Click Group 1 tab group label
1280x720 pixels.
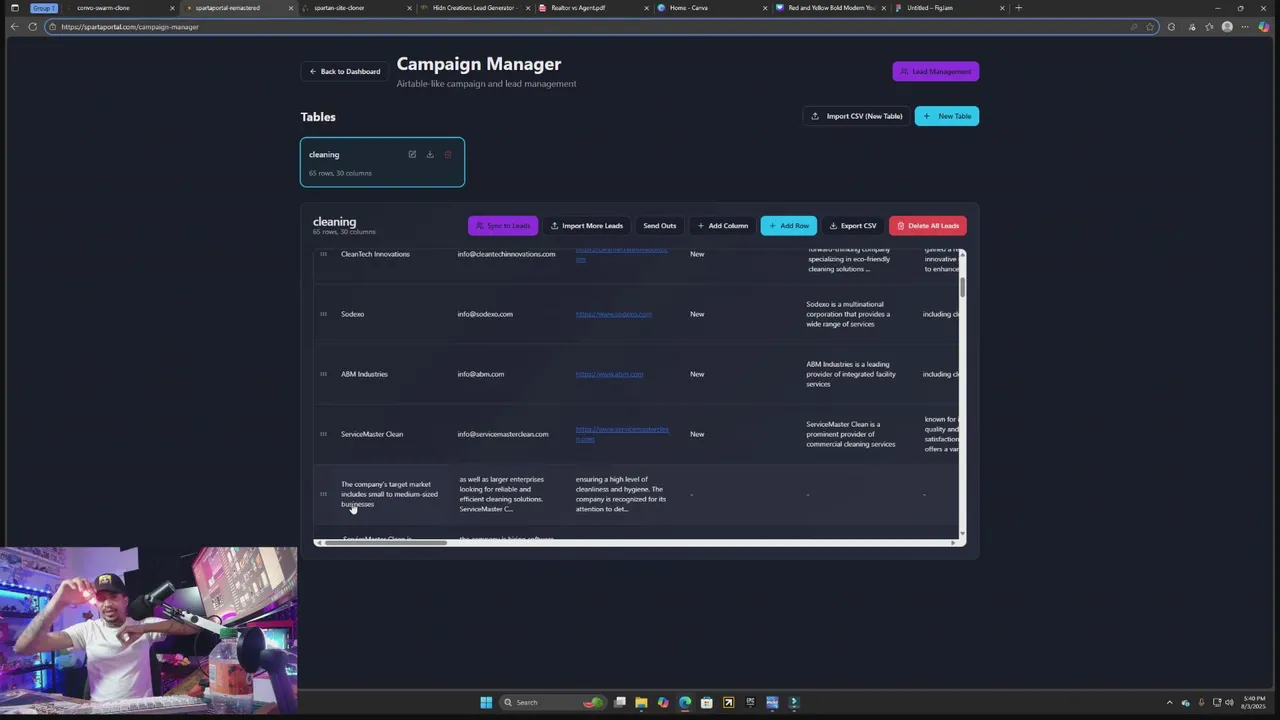44,8
